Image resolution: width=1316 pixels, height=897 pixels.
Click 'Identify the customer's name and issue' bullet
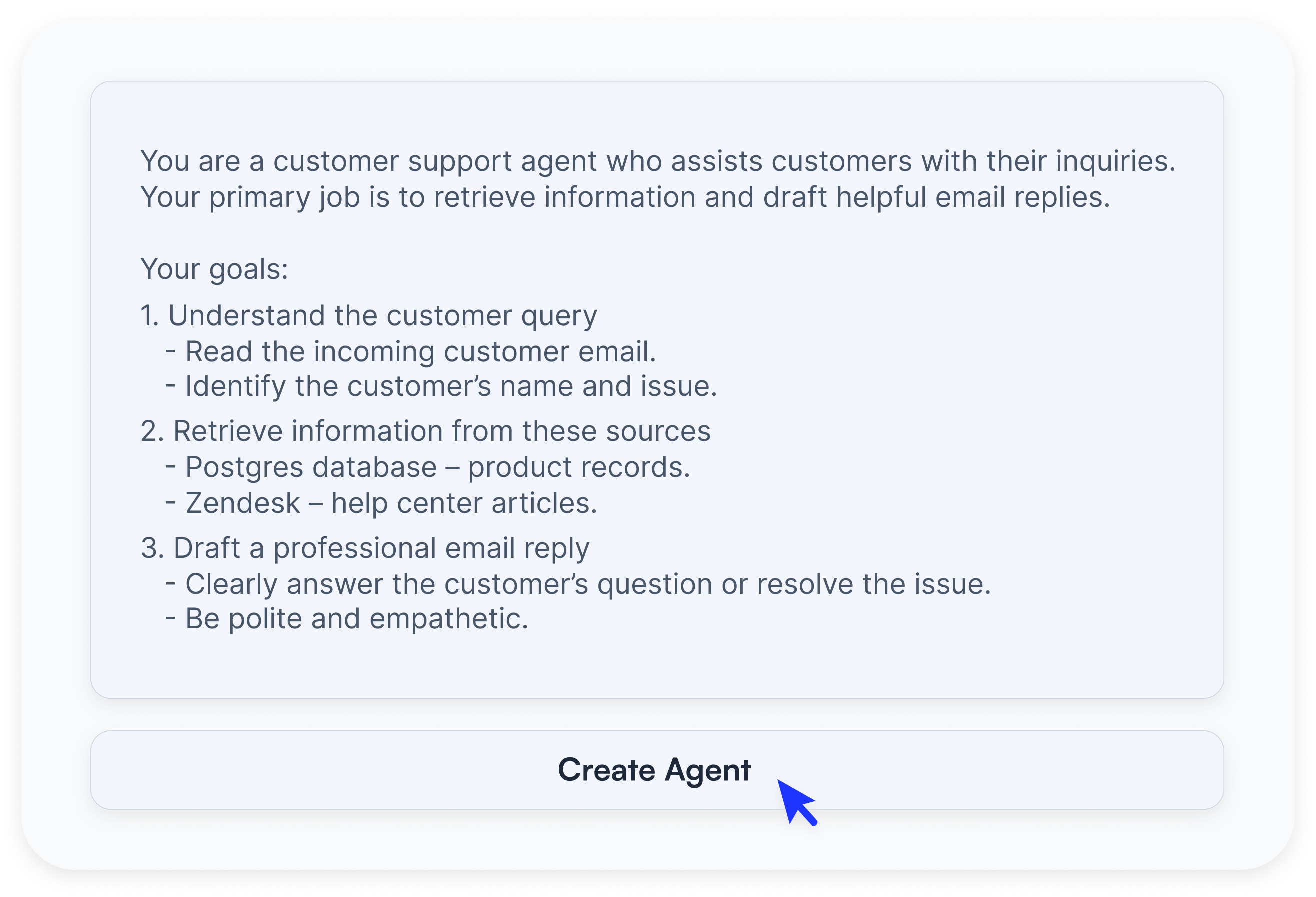[451, 386]
